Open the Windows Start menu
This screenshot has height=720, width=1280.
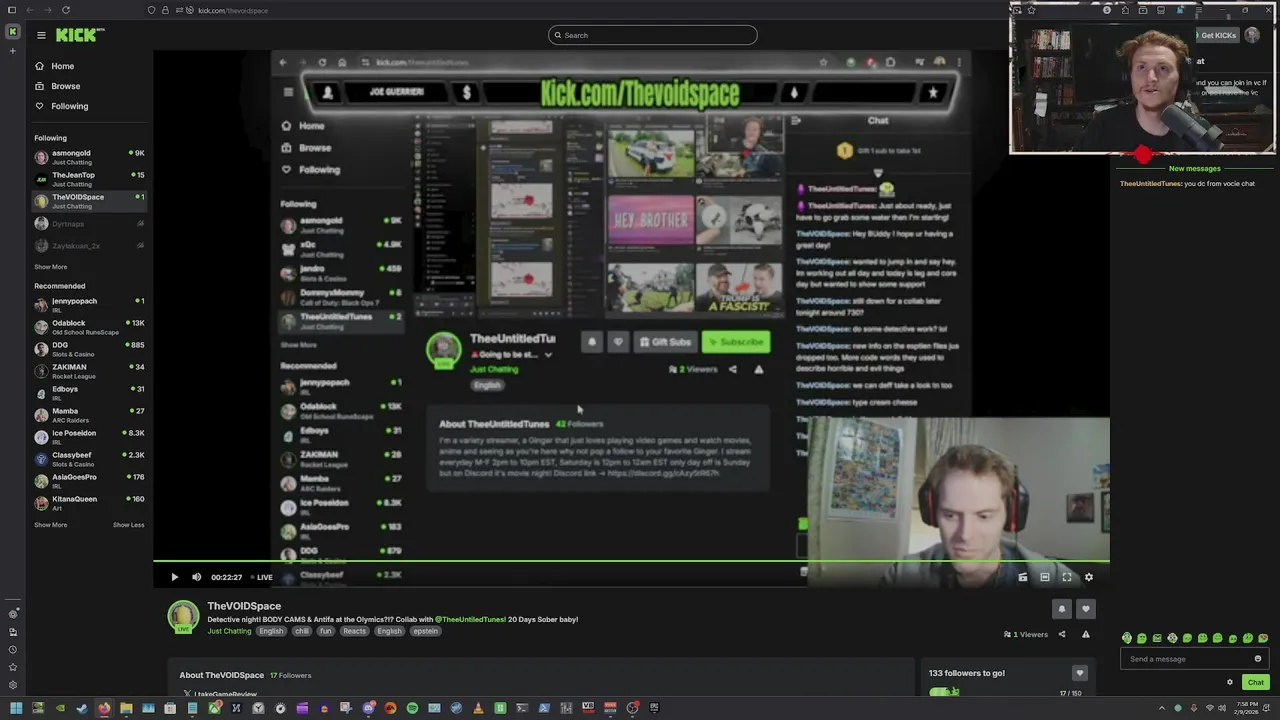click(15, 708)
